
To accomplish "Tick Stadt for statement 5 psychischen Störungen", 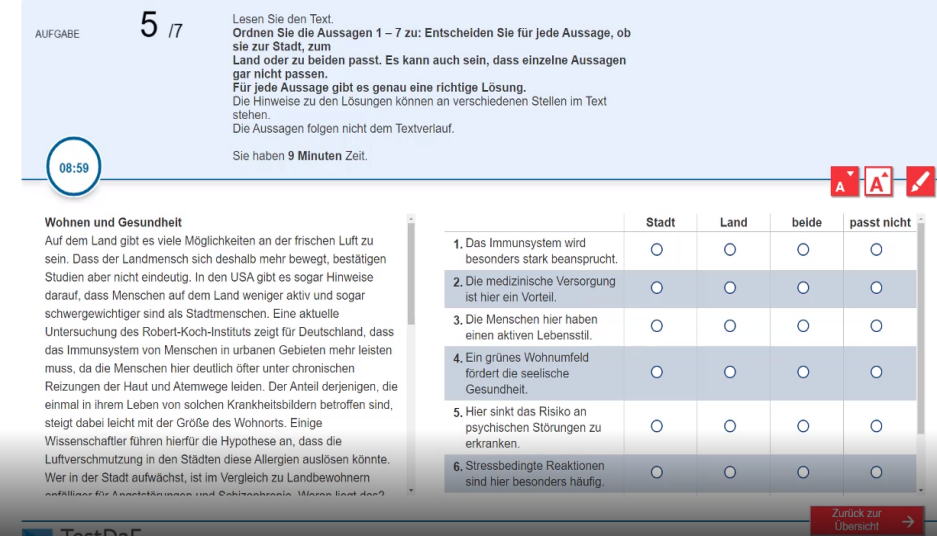I will [657, 427].
